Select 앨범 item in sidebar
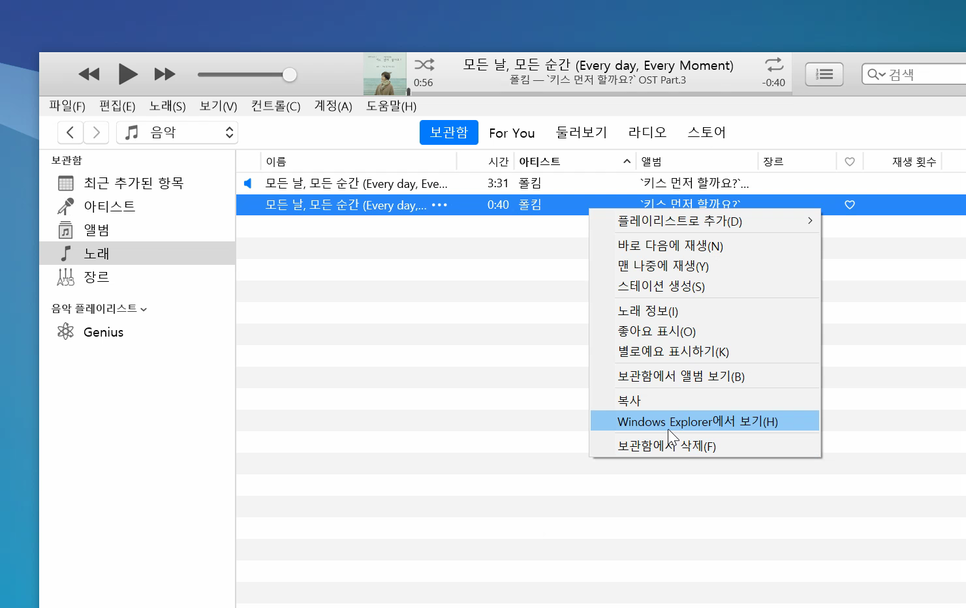Image resolution: width=966 pixels, height=608 pixels. pos(137,230)
